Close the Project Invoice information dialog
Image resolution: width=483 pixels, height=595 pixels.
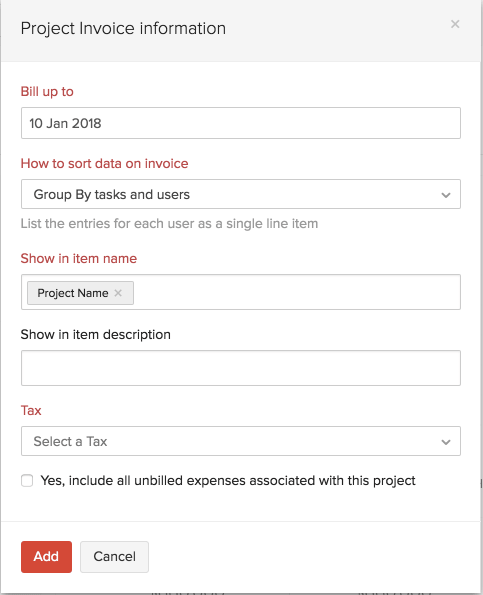(455, 24)
